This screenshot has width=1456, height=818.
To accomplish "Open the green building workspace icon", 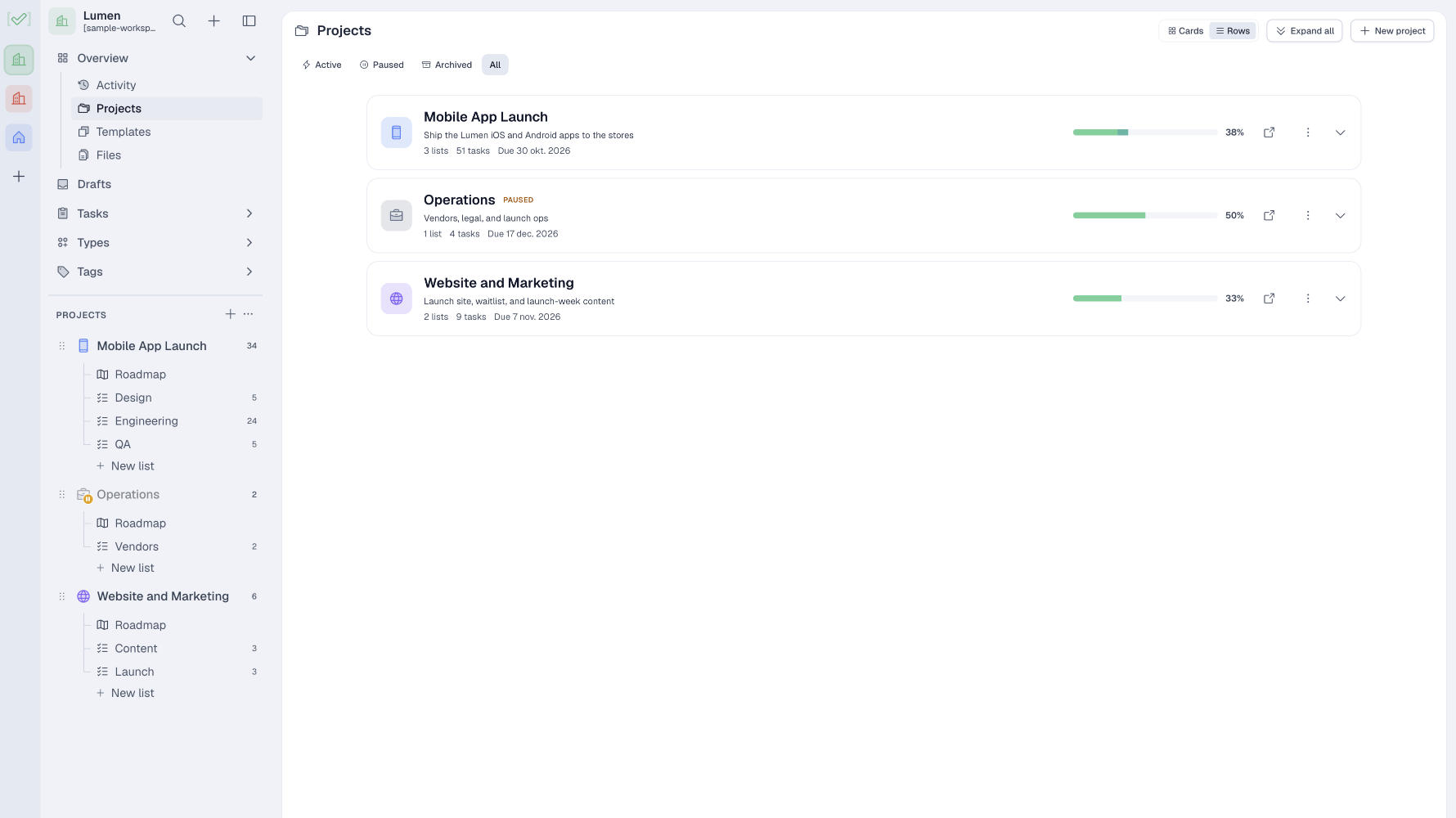I will 19,60.
